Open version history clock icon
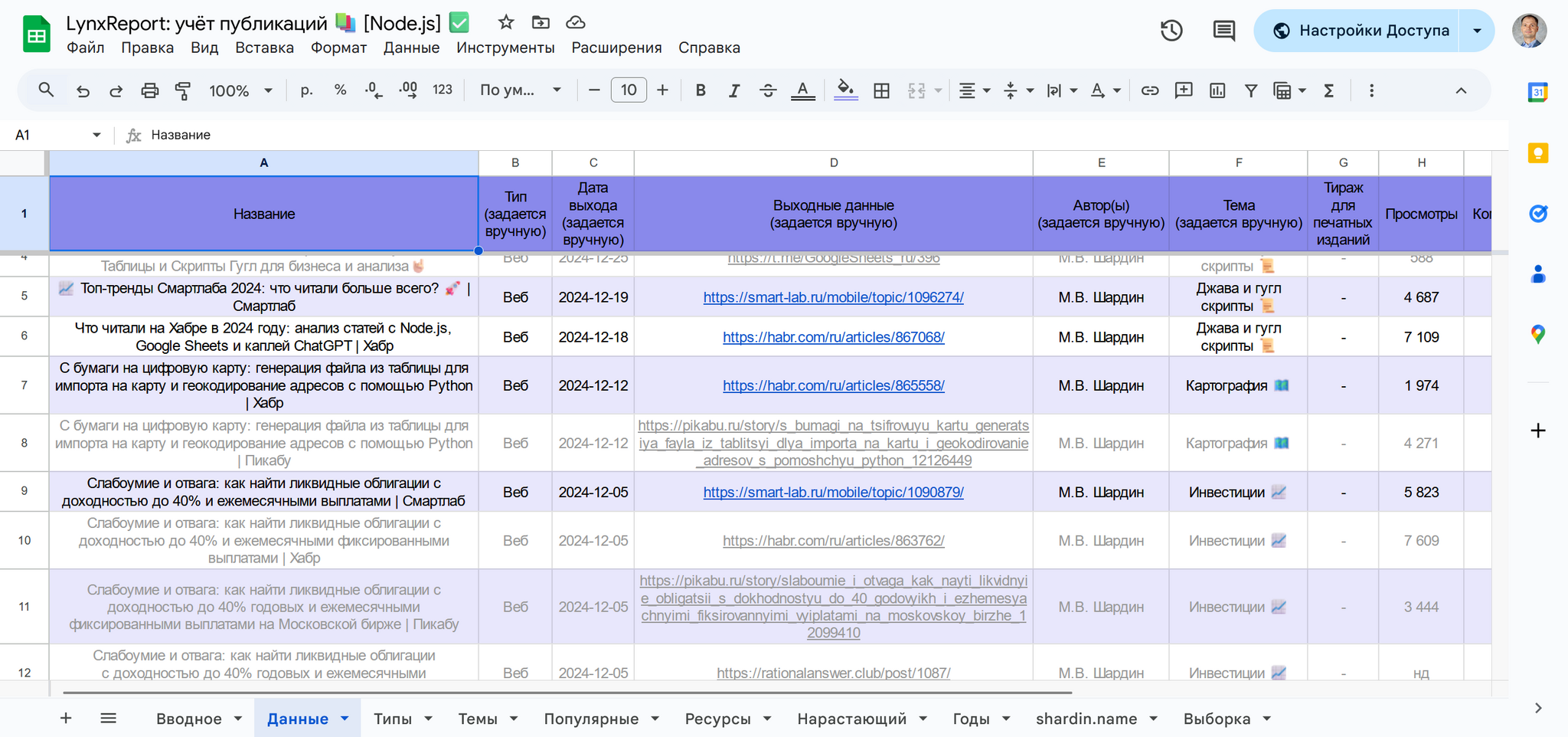Viewport: 1568px width, 737px height. point(1171,31)
